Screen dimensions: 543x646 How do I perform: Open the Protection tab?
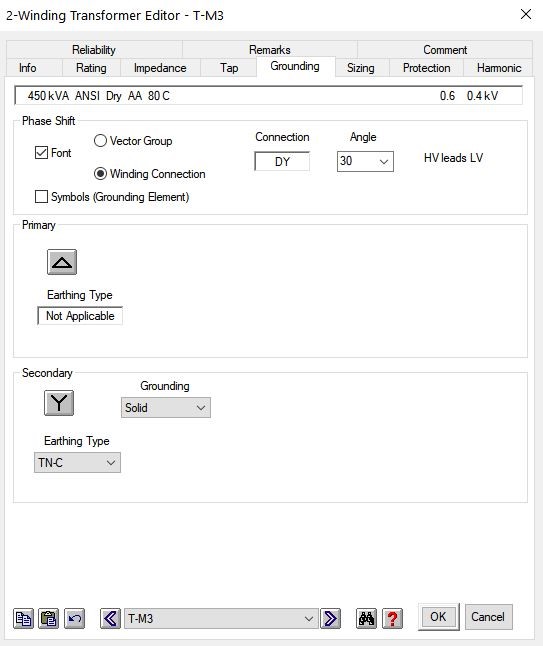click(426, 68)
